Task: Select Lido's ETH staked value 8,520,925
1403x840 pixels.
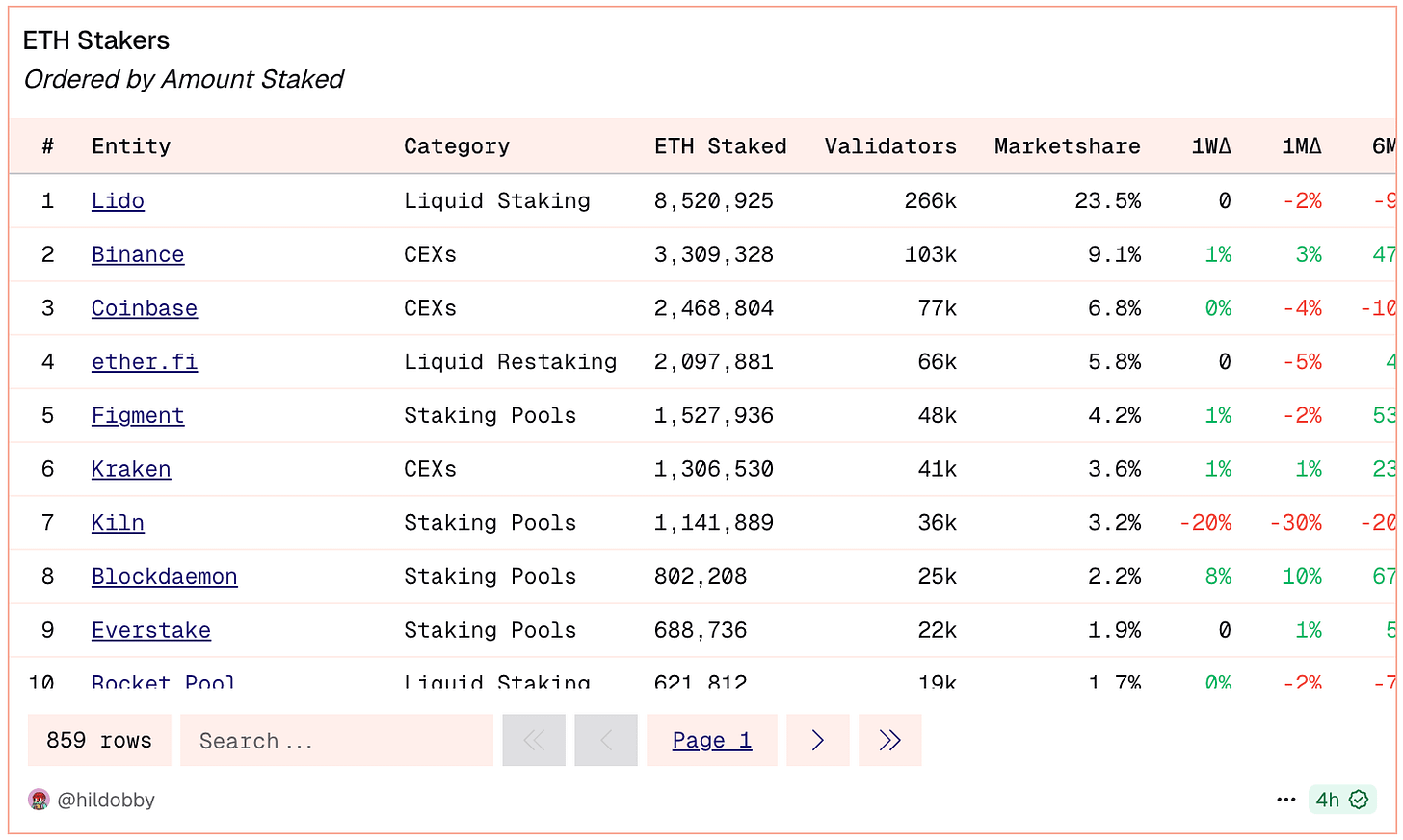Action: tap(714, 201)
